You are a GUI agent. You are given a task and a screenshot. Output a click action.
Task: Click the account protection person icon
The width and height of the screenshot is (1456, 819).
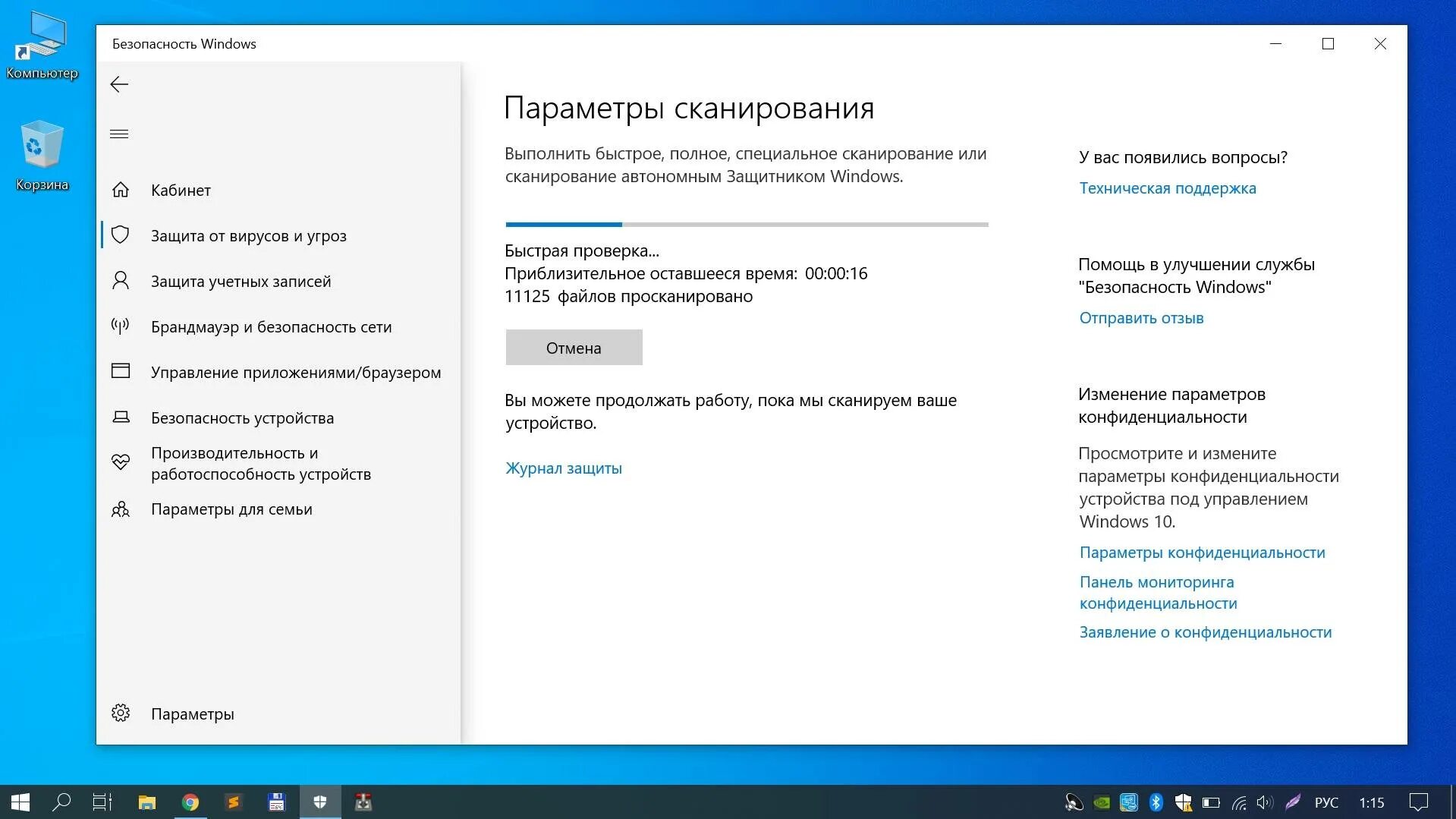pyautogui.click(x=121, y=281)
